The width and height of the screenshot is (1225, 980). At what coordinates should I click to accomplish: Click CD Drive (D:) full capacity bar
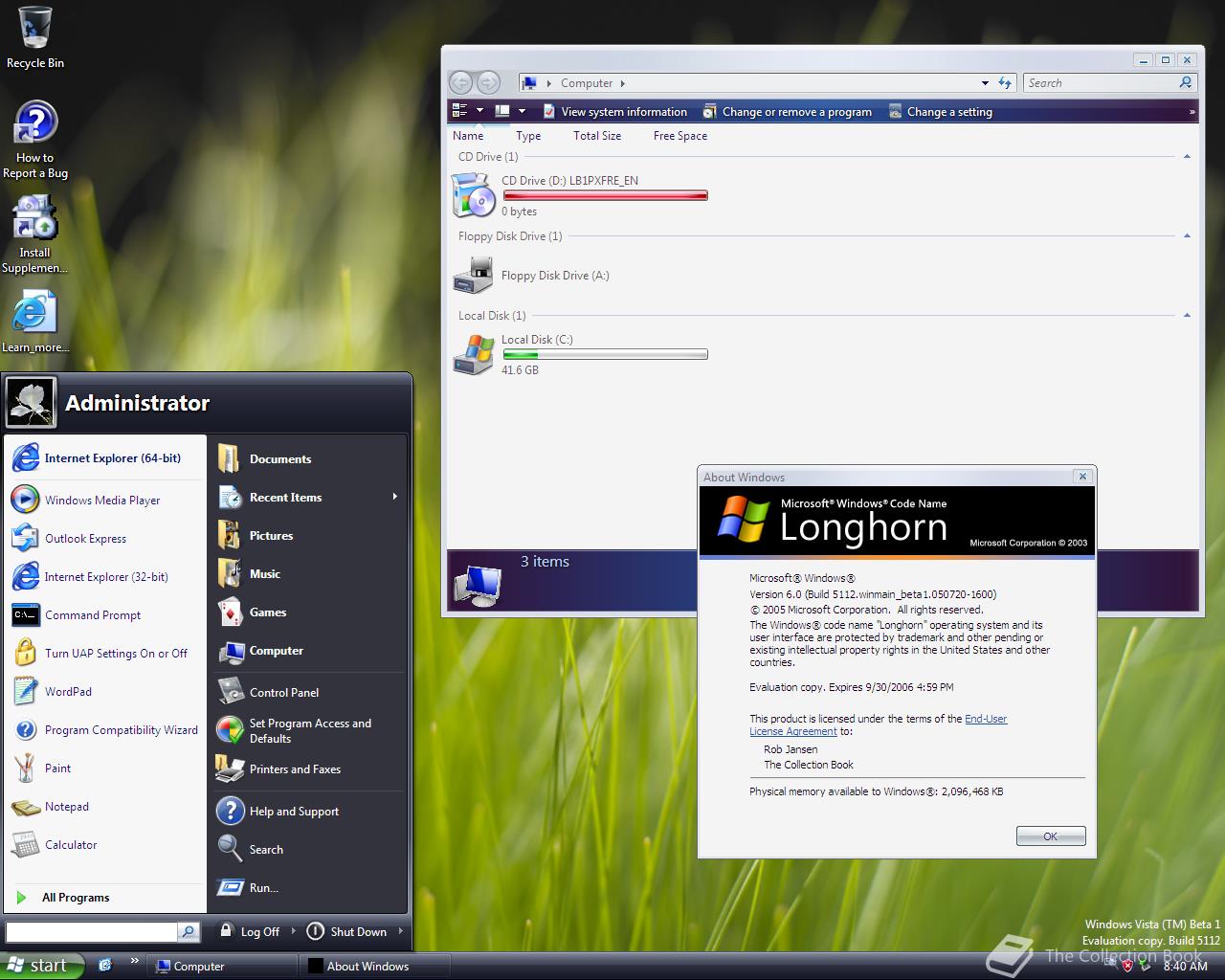(605, 195)
